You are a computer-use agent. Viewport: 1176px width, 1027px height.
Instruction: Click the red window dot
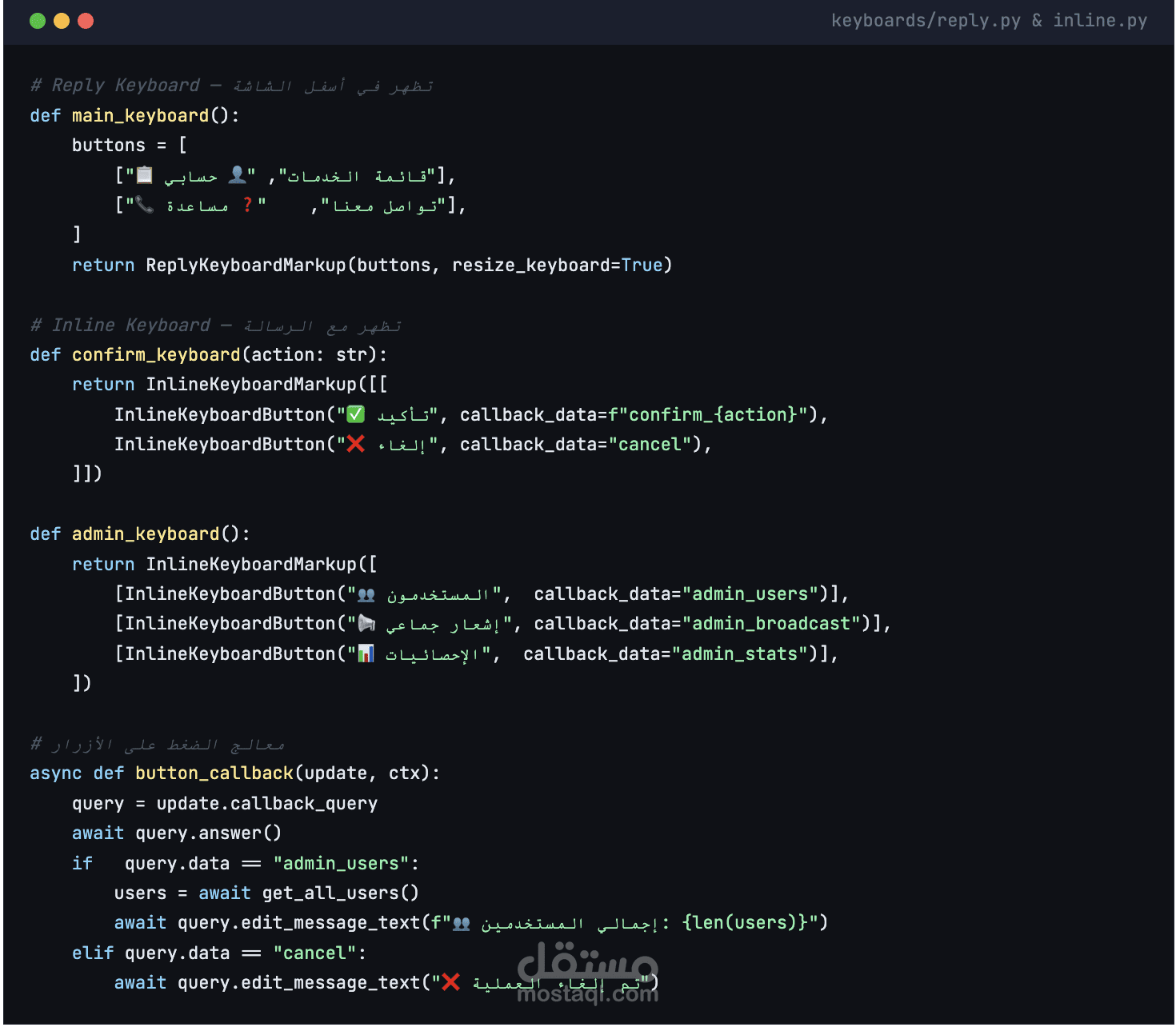(x=86, y=21)
